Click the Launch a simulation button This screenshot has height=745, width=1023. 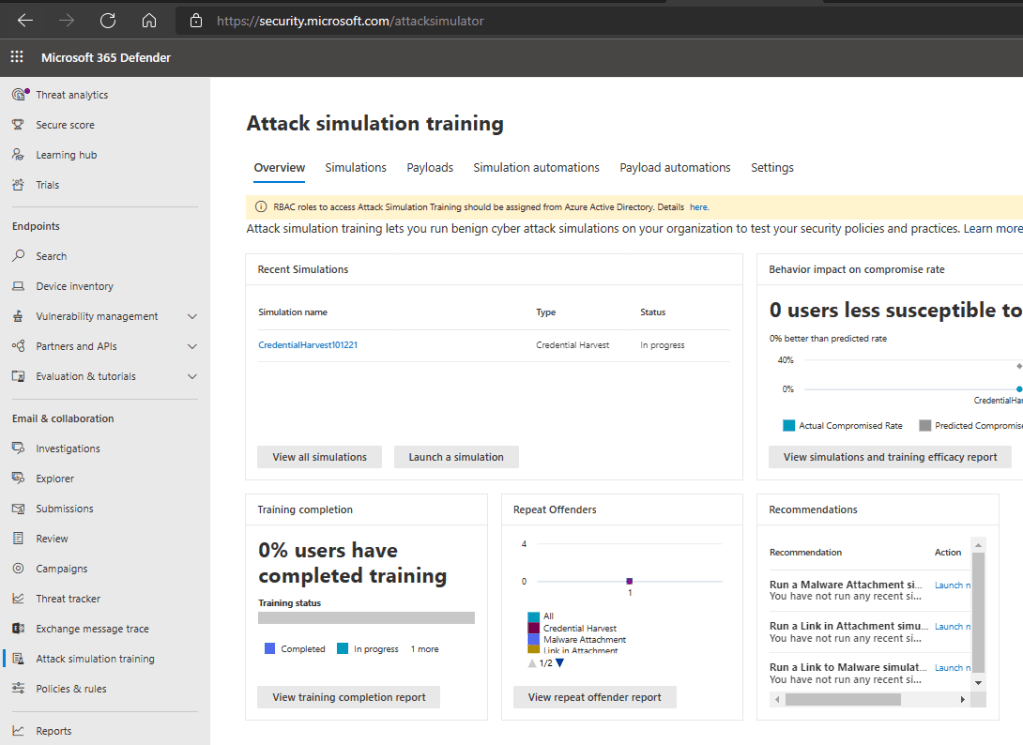[456, 457]
